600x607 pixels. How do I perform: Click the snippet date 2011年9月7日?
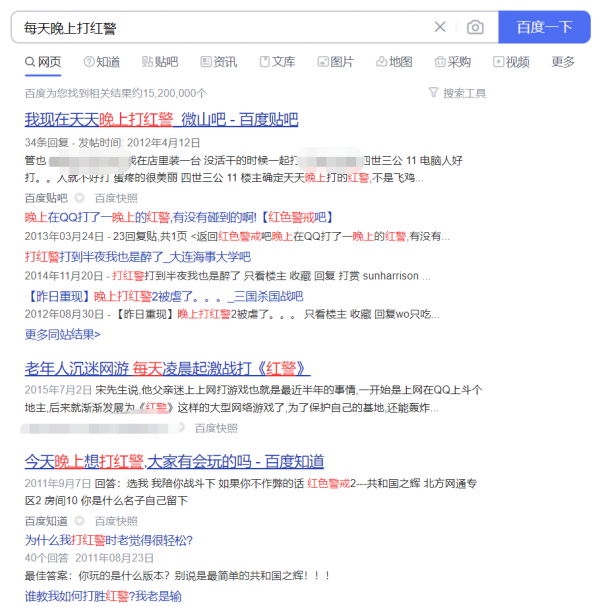(58, 484)
